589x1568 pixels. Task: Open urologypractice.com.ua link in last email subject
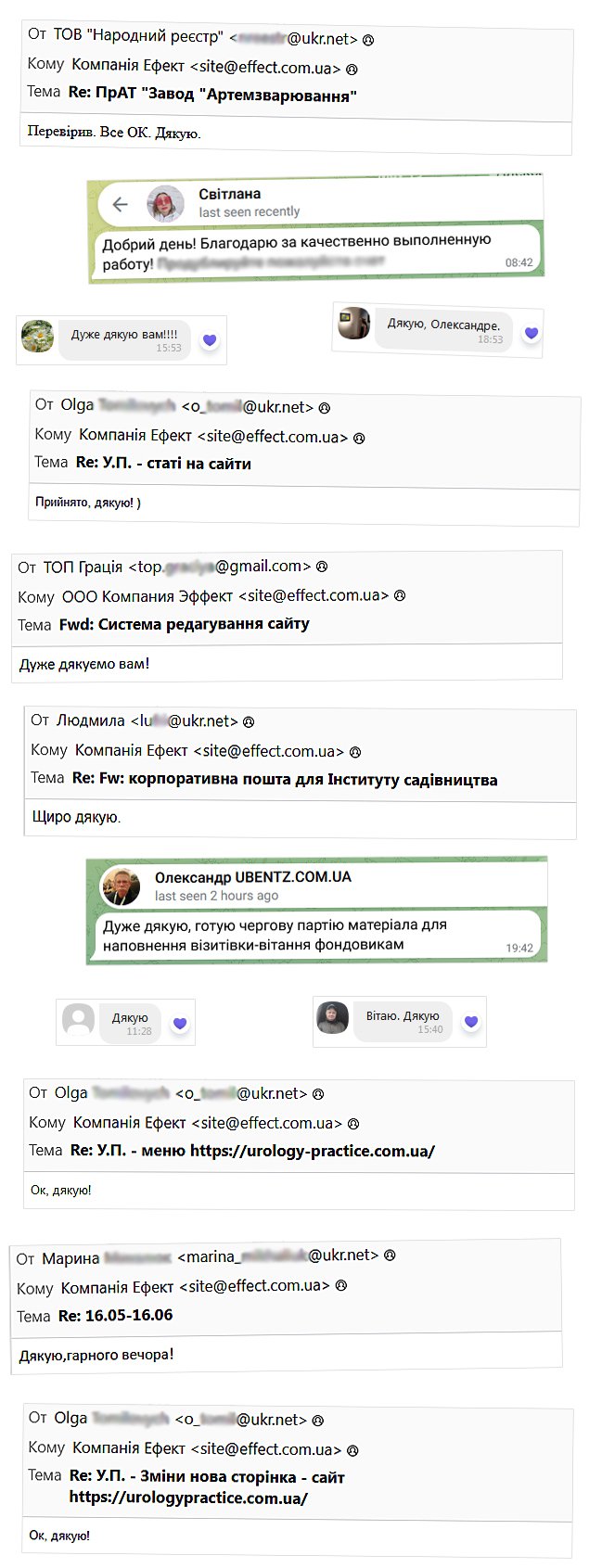188,1497
